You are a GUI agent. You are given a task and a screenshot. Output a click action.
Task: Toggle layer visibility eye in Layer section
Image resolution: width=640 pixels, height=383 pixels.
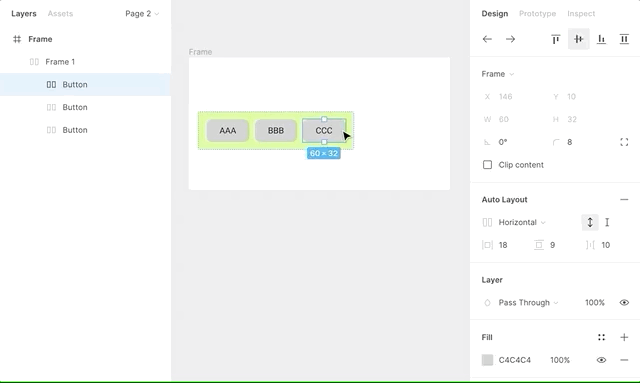pos(624,303)
